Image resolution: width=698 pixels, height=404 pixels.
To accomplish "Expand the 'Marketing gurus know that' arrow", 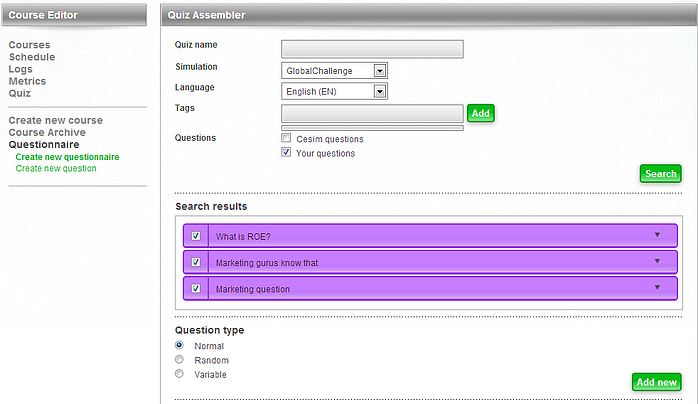I will [x=657, y=261].
